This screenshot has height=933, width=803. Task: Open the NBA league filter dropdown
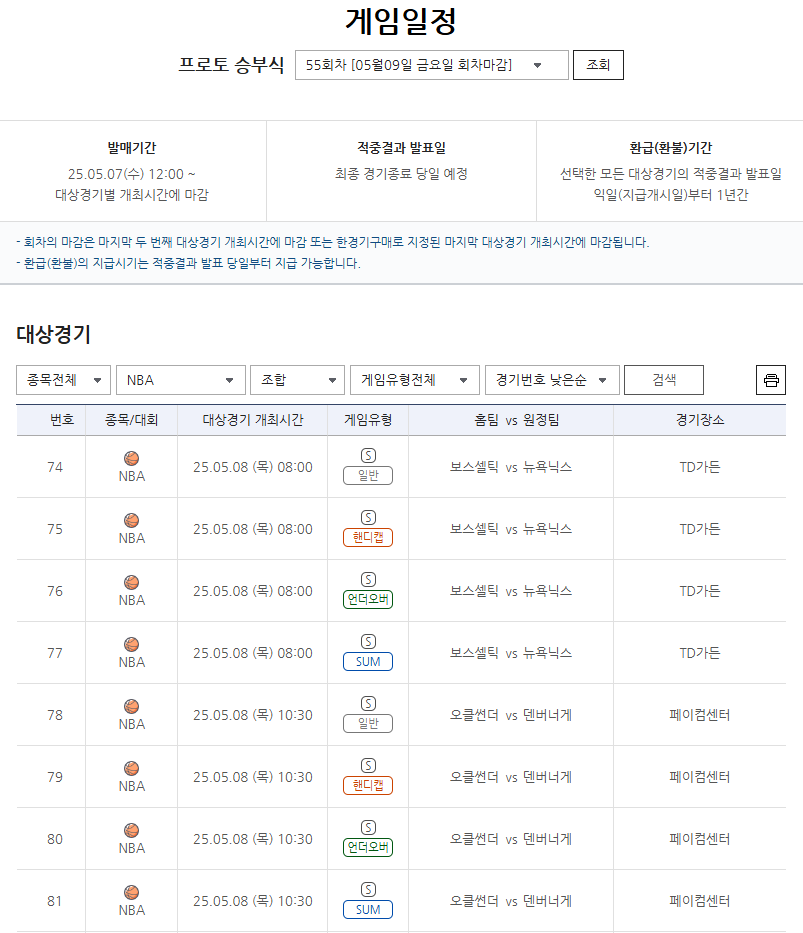[181, 380]
